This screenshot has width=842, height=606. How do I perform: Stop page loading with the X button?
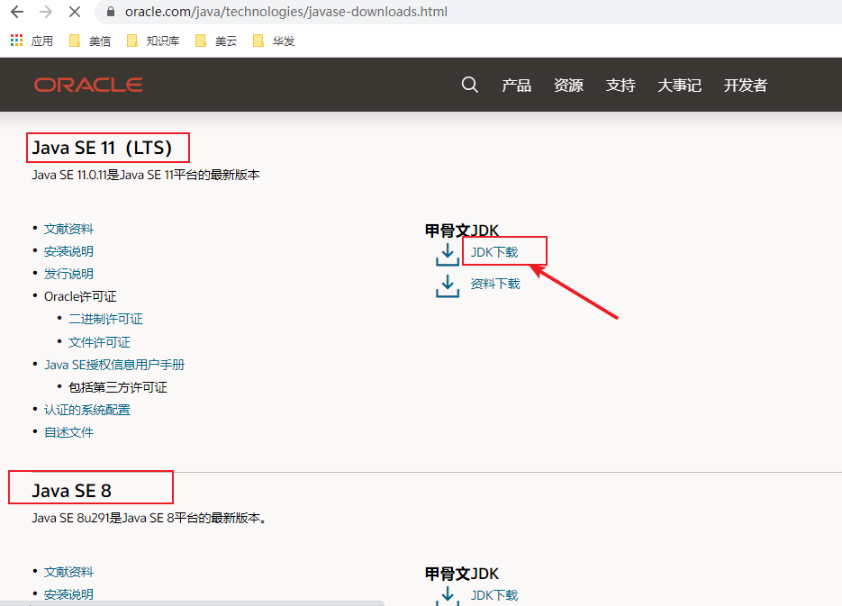[x=75, y=12]
